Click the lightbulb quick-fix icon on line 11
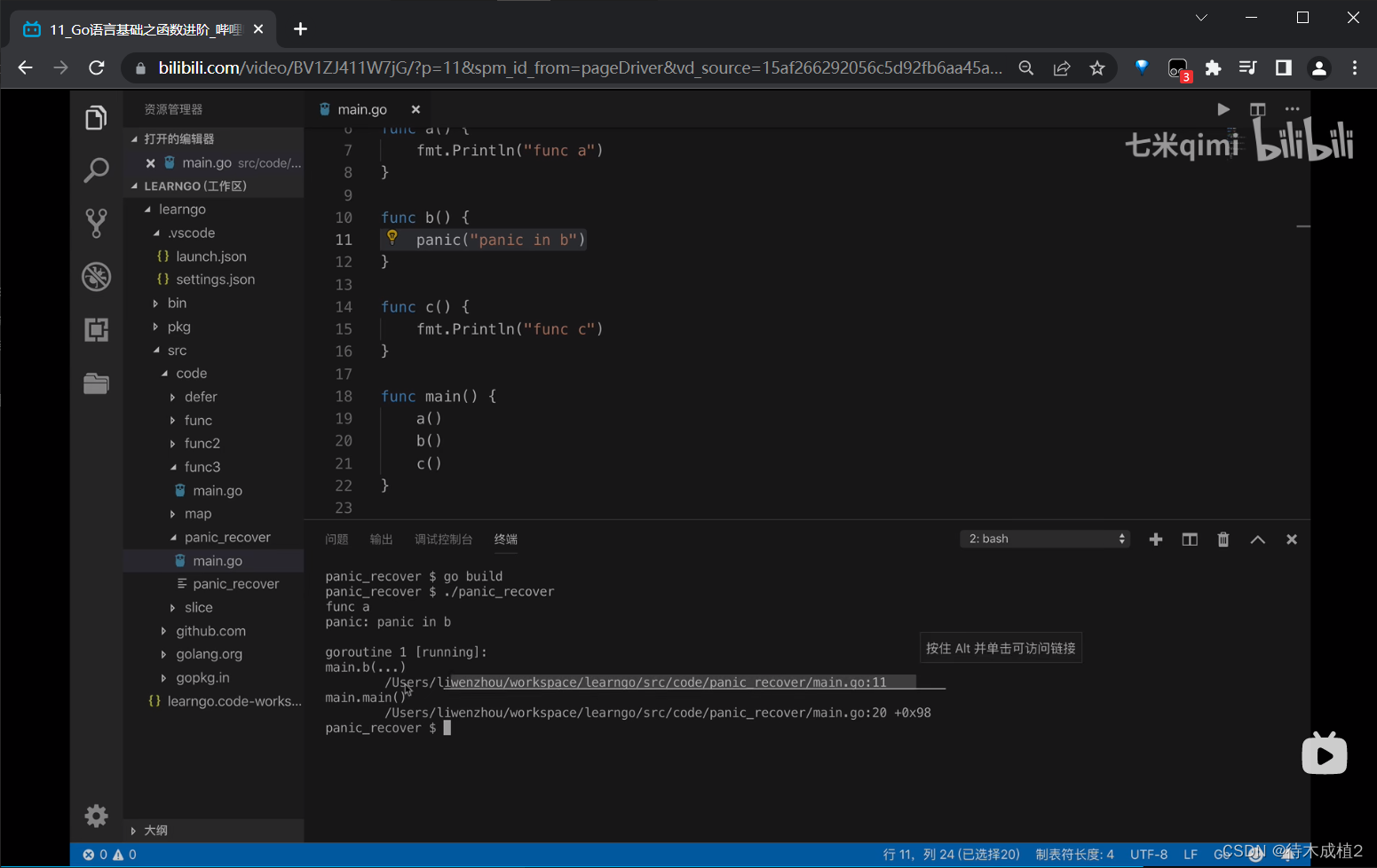 392,237
